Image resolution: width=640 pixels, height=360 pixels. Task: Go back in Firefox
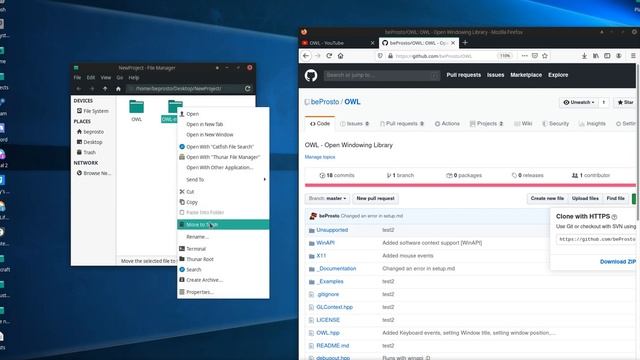(x=306, y=56)
